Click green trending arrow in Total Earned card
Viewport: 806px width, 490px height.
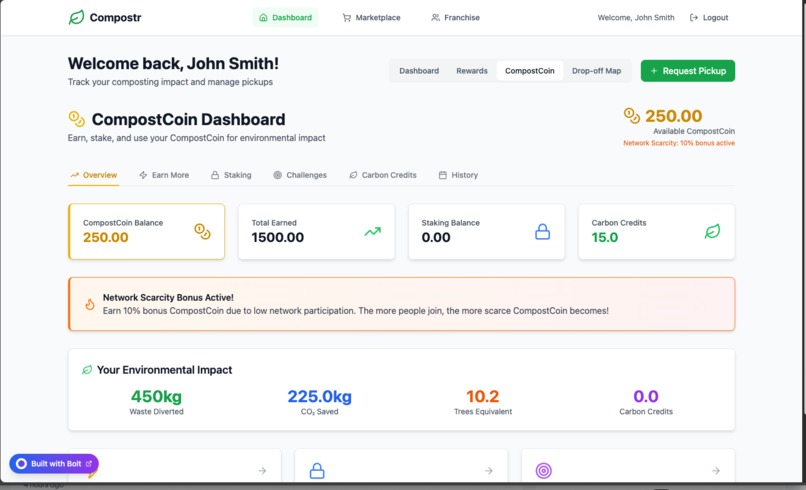[x=373, y=231]
